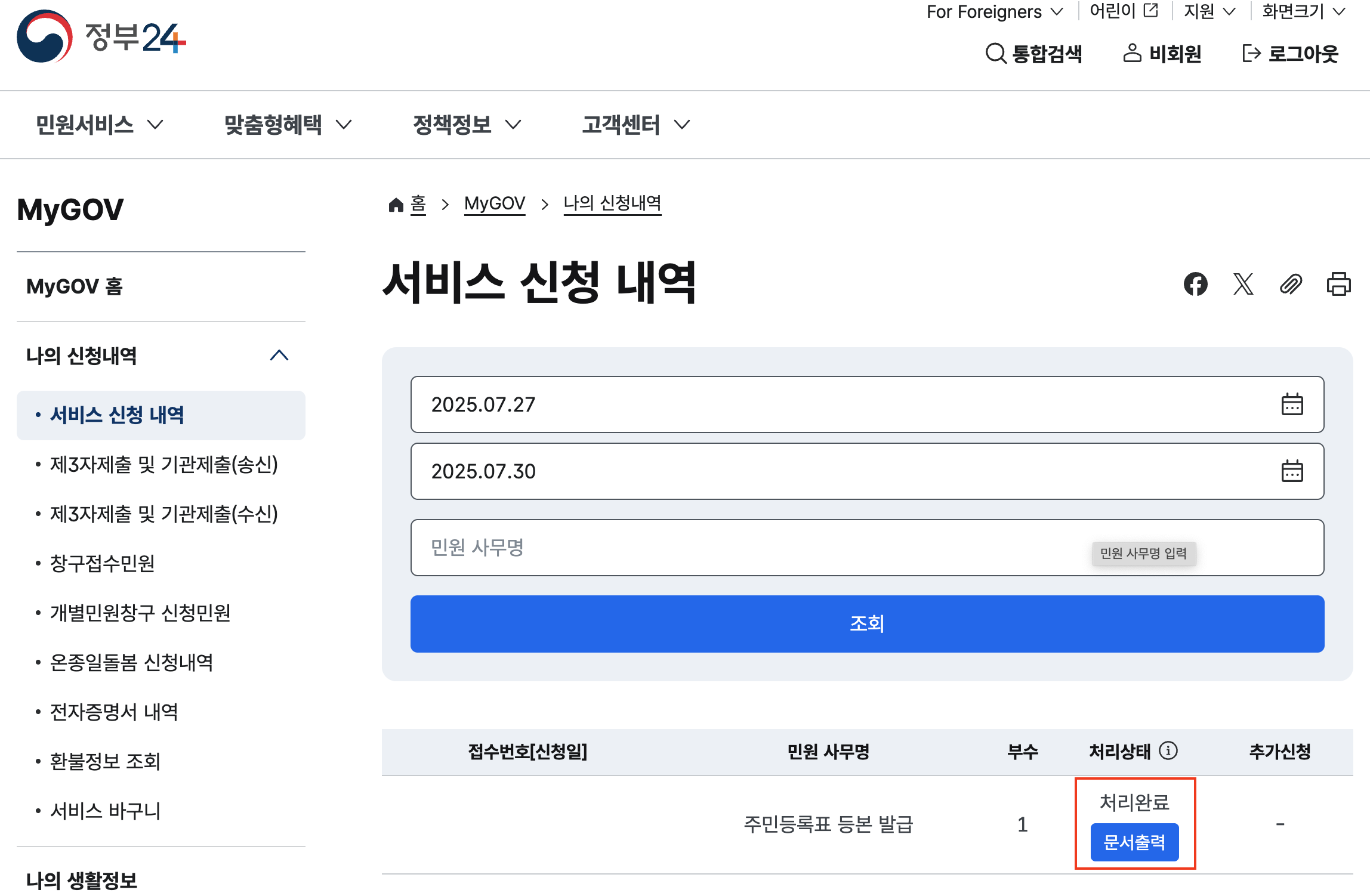1370x896 pixels.
Task: Share via X (Twitter) icon
Action: tap(1243, 284)
